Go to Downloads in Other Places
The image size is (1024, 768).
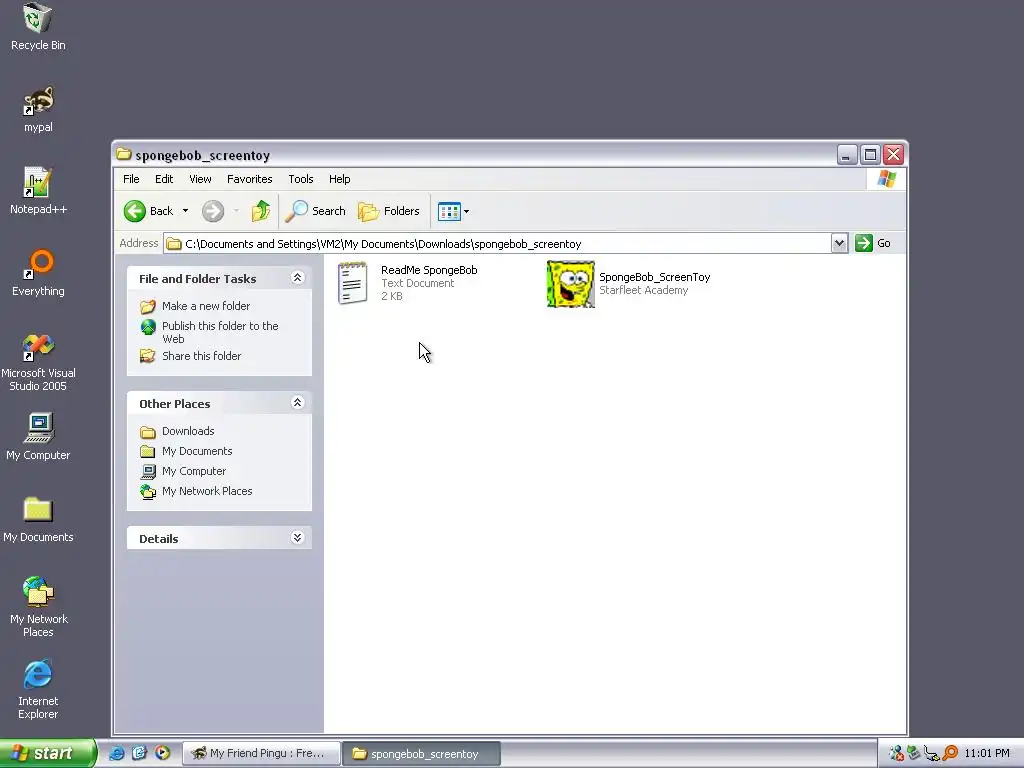pyautogui.click(x=188, y=431)
